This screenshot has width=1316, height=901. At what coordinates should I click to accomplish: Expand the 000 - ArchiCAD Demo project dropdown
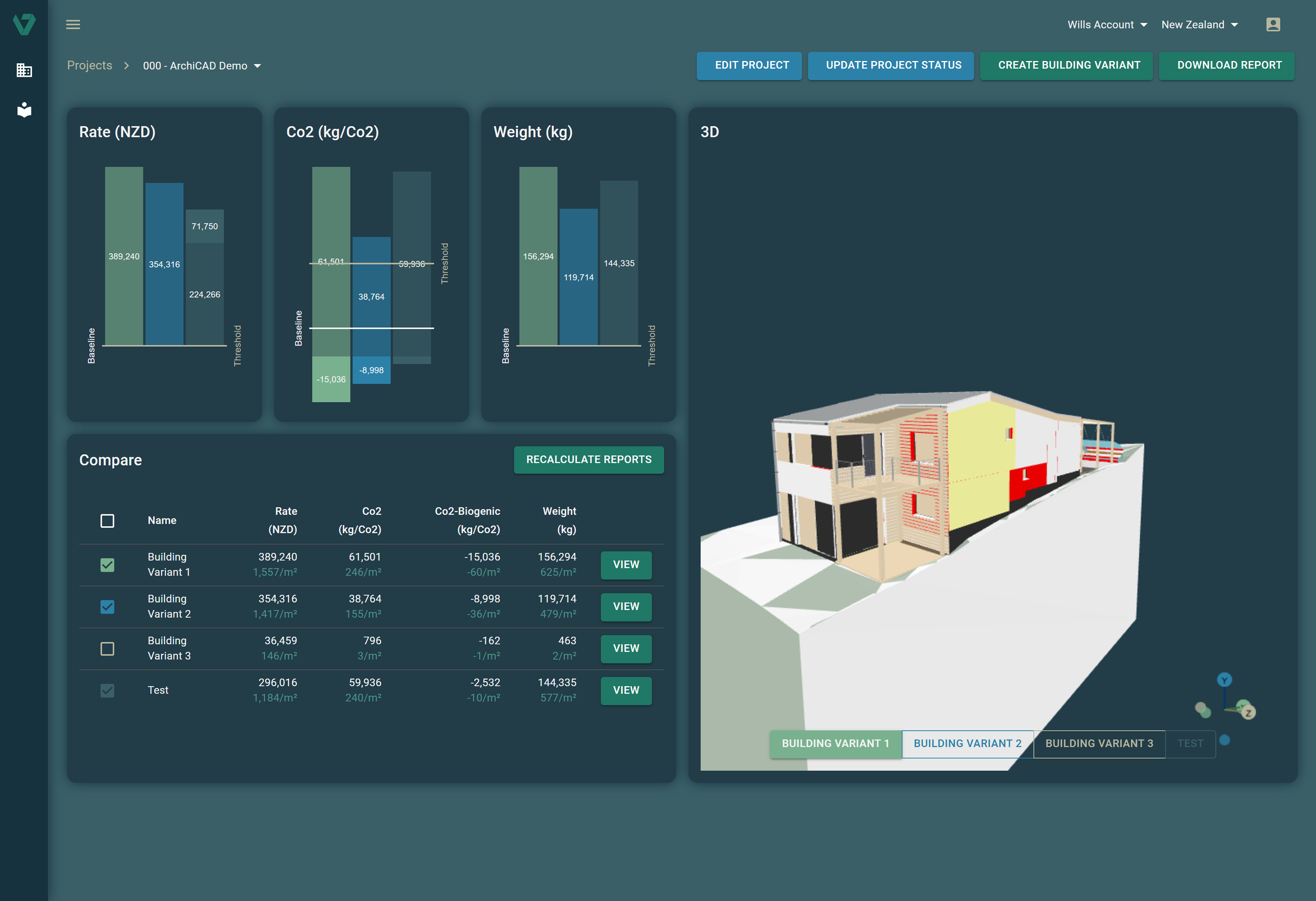tap(202, 66)
